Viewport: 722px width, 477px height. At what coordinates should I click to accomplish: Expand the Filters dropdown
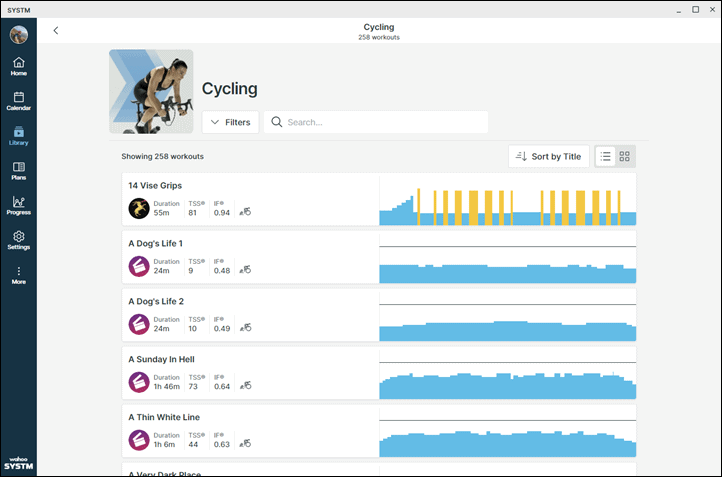click(x=230, y=122)
